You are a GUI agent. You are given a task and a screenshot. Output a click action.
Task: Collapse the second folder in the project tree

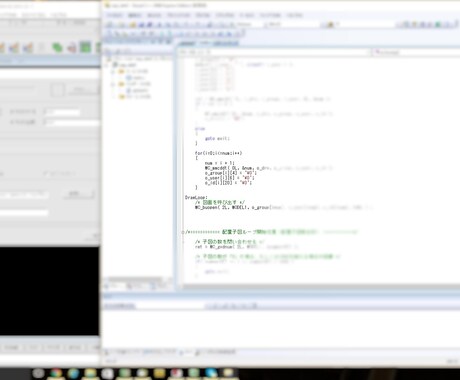pyautogui.click(x=113, y=84)
